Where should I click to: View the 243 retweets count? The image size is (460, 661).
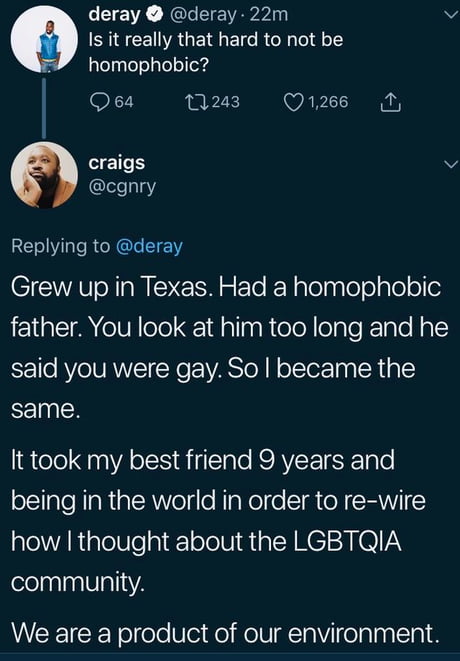click(x=226, y=102)
